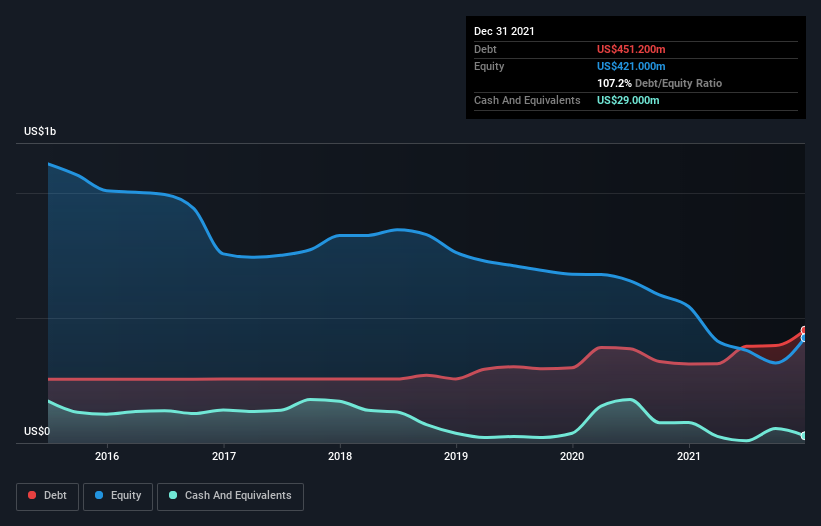
Task: Select the teal Cash end-point marker on chart
Action: 805,435
